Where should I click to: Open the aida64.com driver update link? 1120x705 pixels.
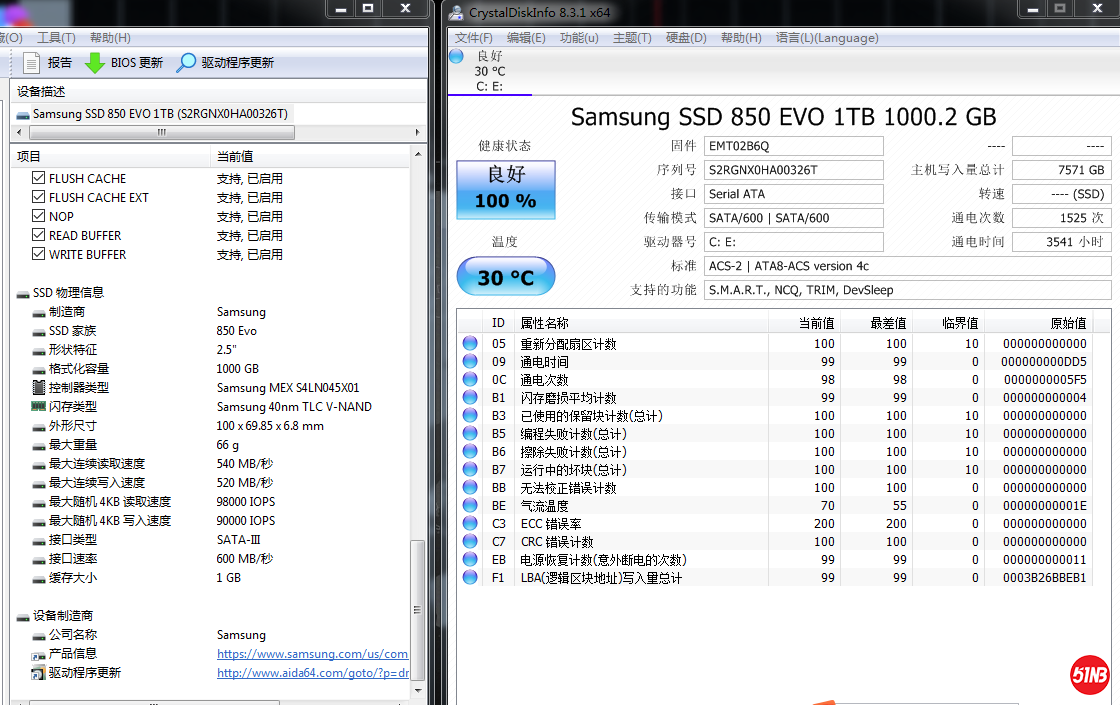312,673
